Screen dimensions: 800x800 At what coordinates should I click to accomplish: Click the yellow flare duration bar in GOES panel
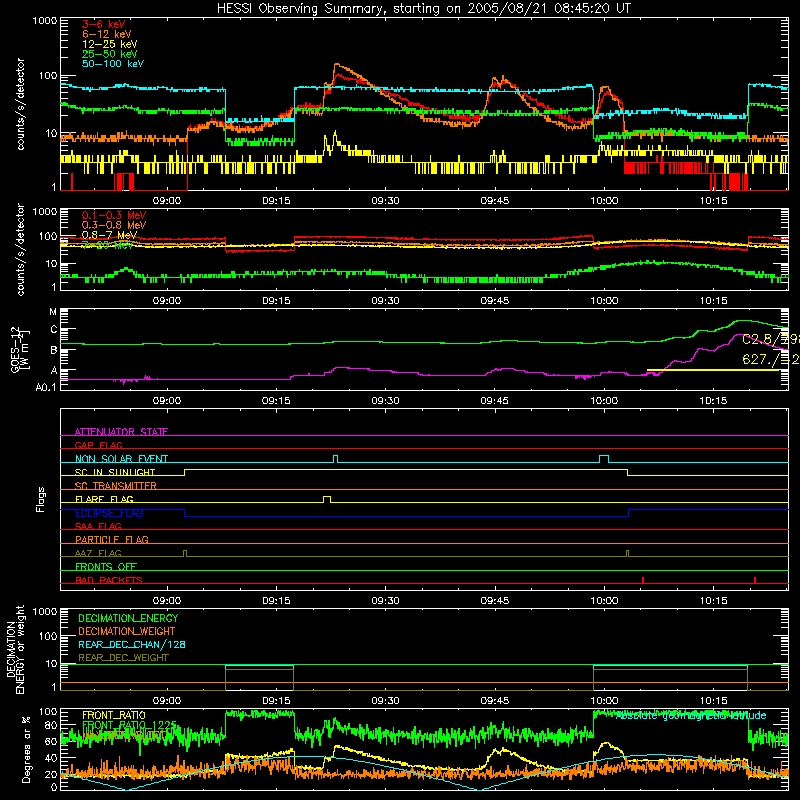(713, 370)
